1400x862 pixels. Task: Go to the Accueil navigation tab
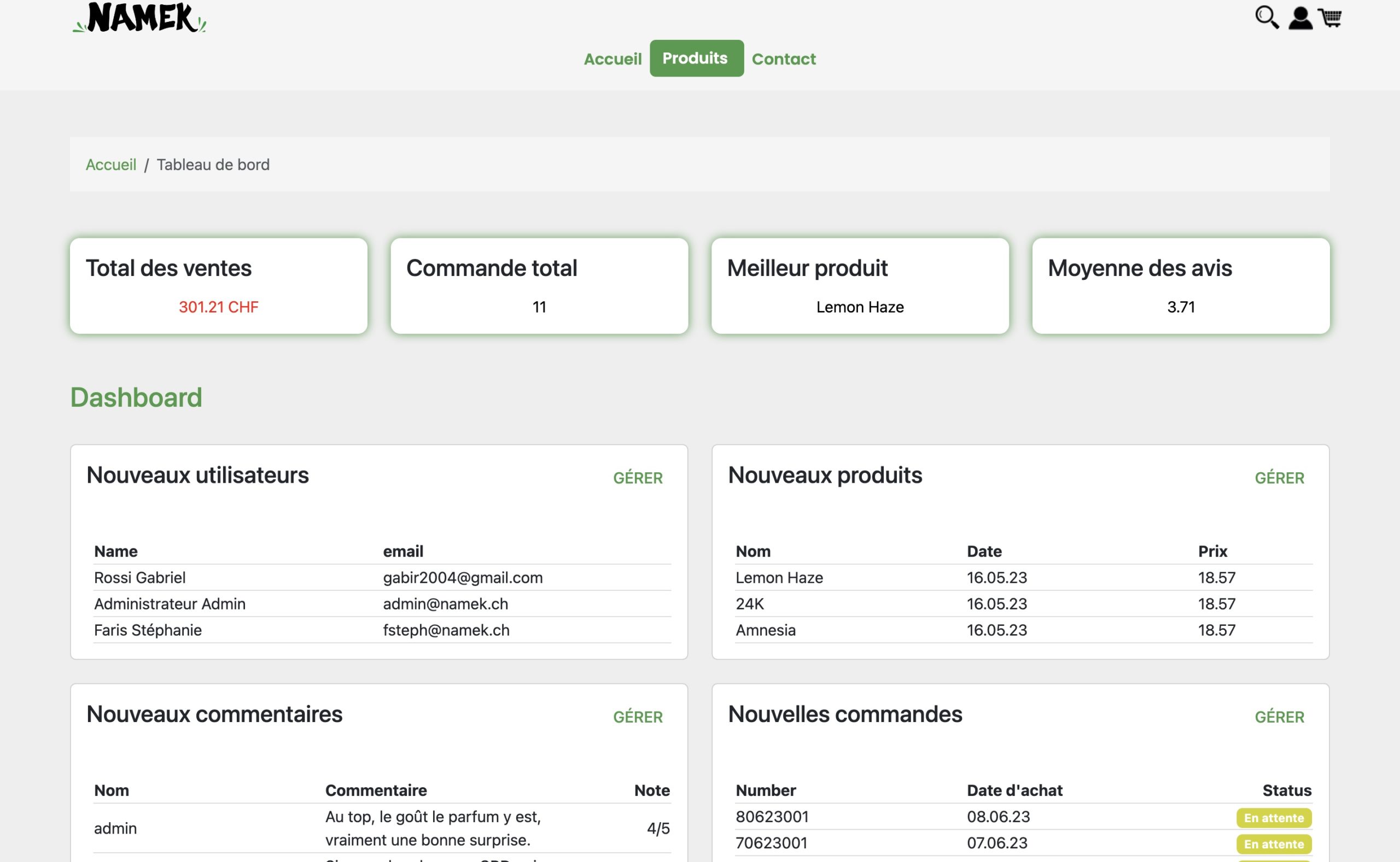[x=612, y=58]
